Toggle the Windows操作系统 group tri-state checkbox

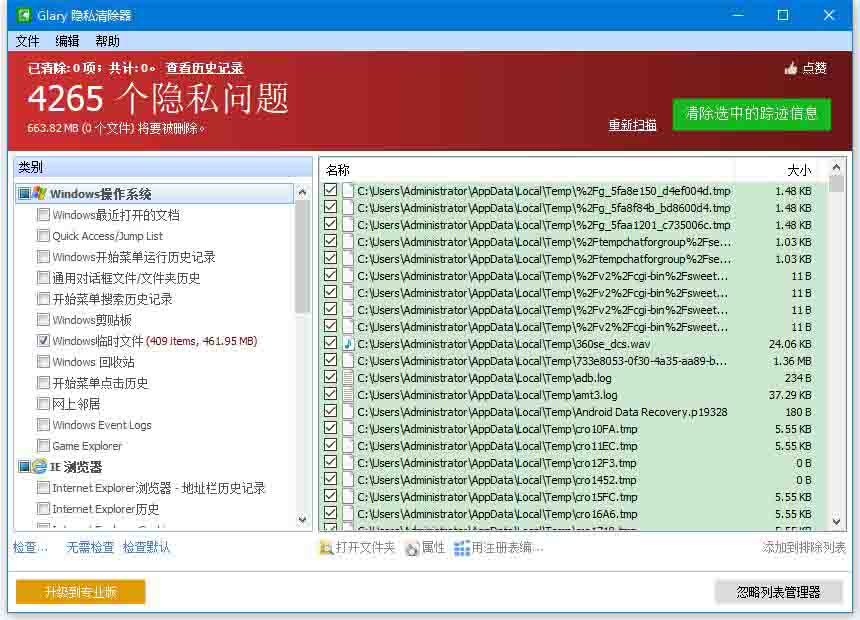coord(24,194)
